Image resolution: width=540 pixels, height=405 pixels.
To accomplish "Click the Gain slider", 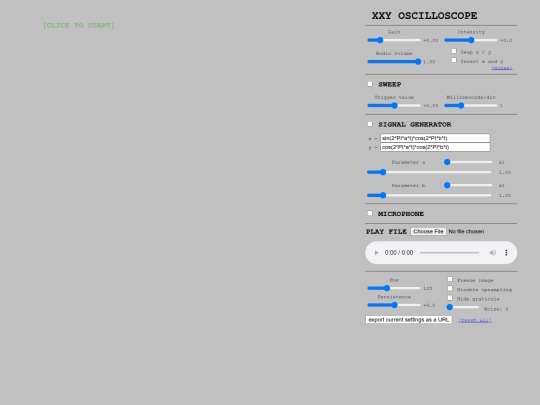I will coord(394,40).
